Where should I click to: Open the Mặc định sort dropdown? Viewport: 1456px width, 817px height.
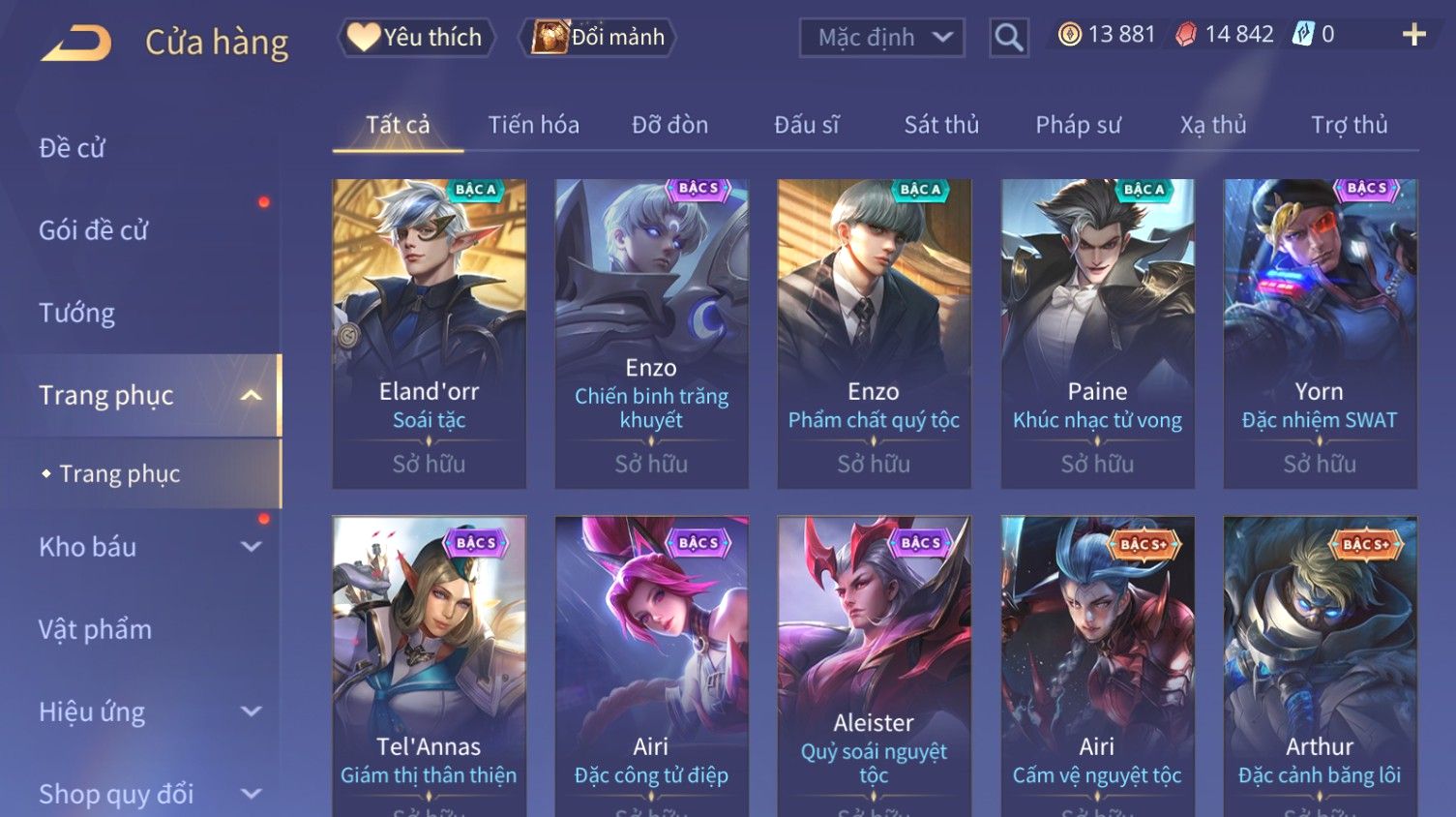882,38
